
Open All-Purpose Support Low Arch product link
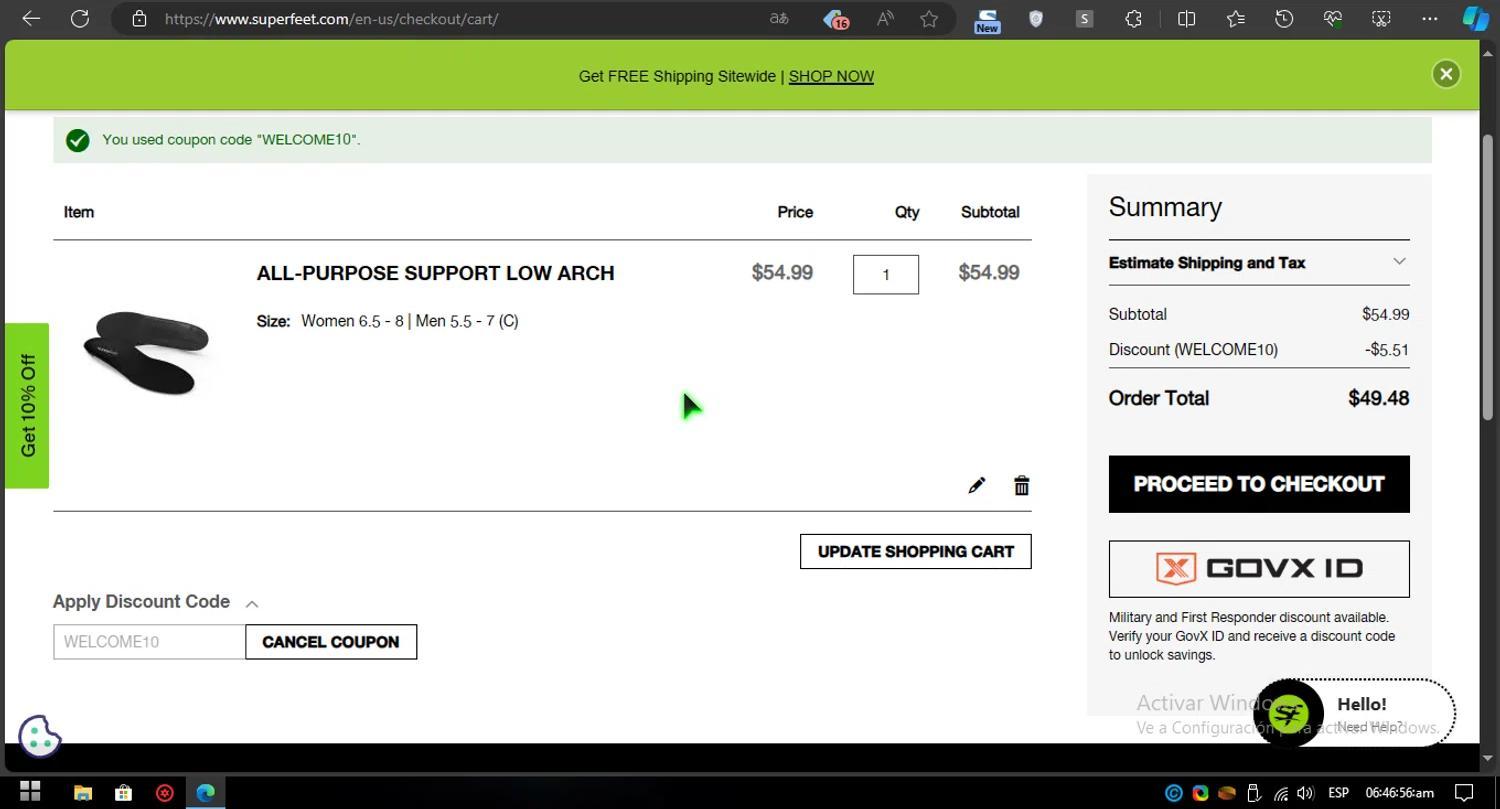[x=435, y=273]
